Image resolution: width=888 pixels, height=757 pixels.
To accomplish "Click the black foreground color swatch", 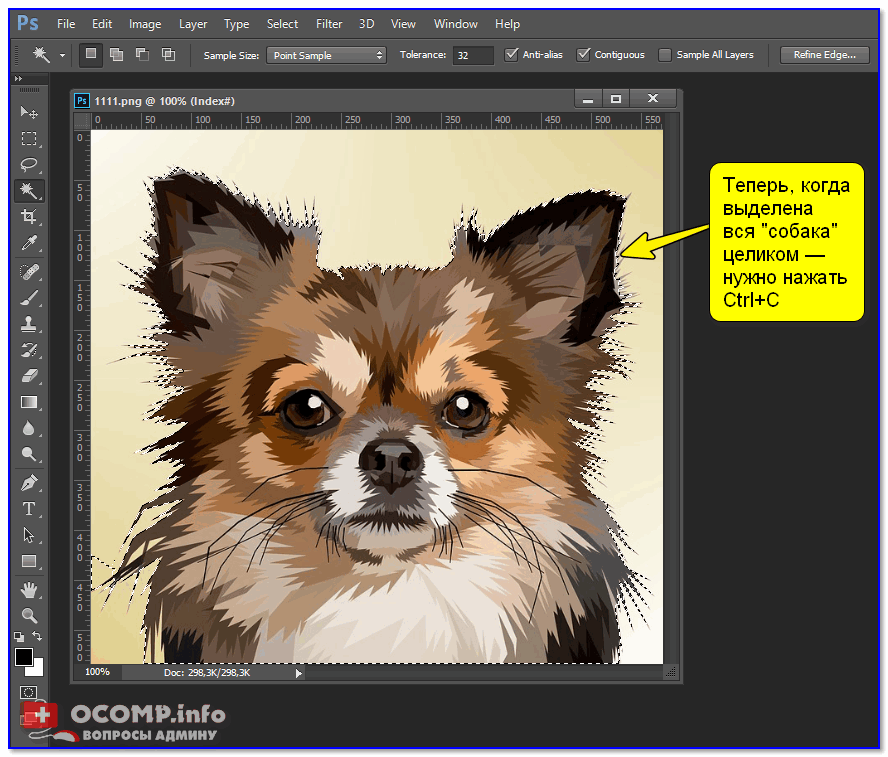I will (x=24, y=657).
